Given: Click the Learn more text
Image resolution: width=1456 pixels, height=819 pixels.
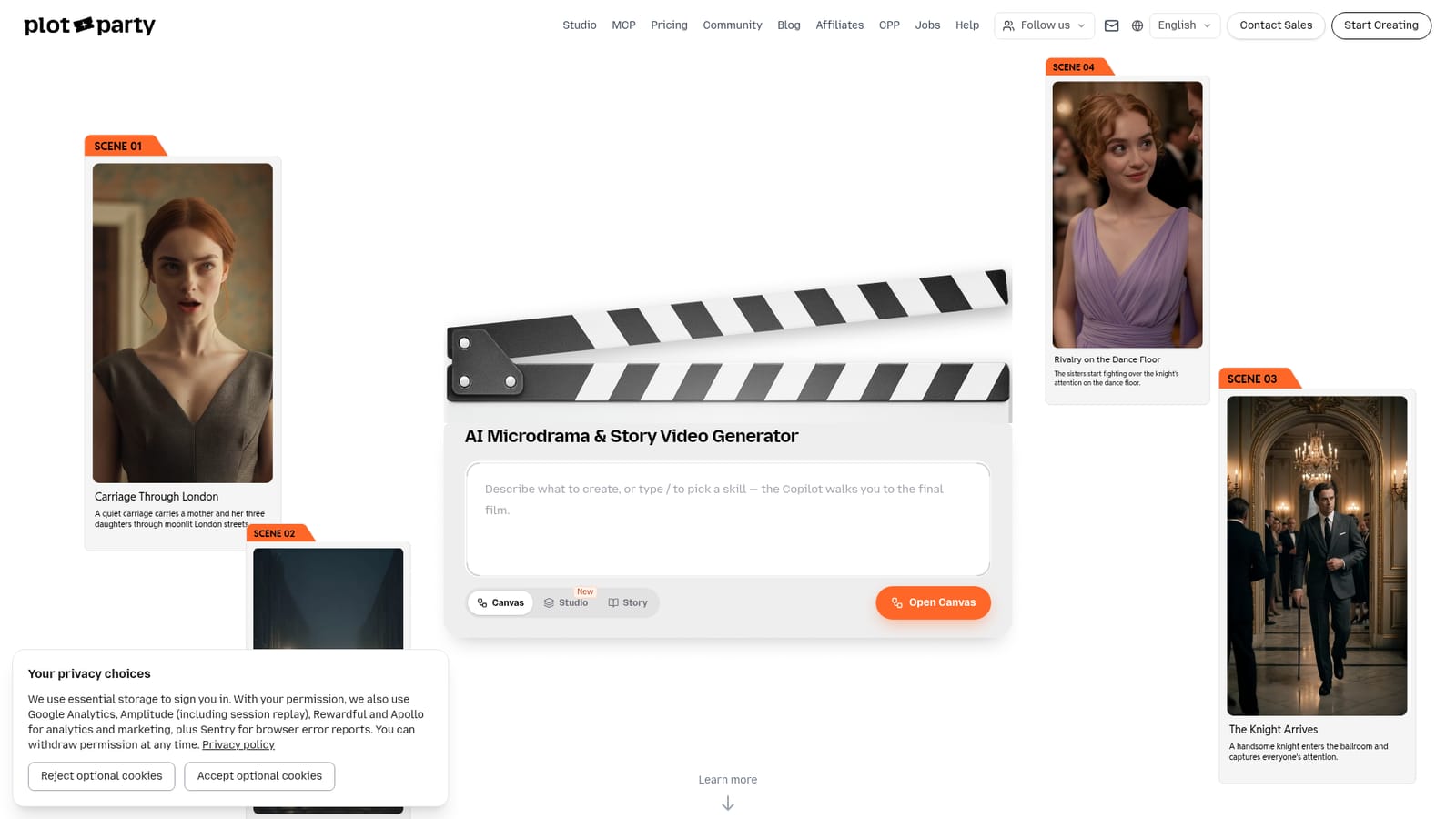Looking at the screenshot, I should click(x=728, y=780).
